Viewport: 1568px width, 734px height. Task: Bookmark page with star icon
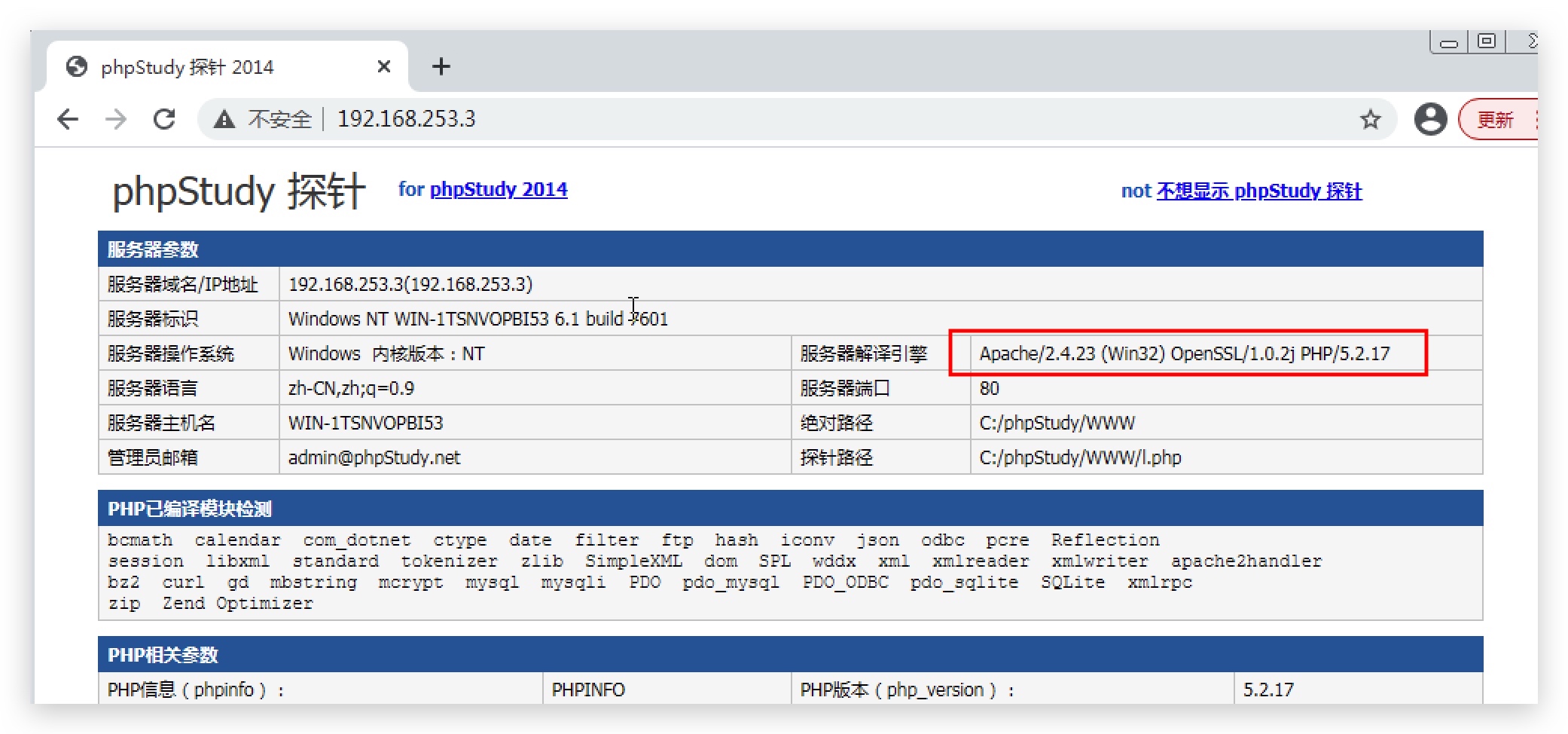[x=1370, y=119]
